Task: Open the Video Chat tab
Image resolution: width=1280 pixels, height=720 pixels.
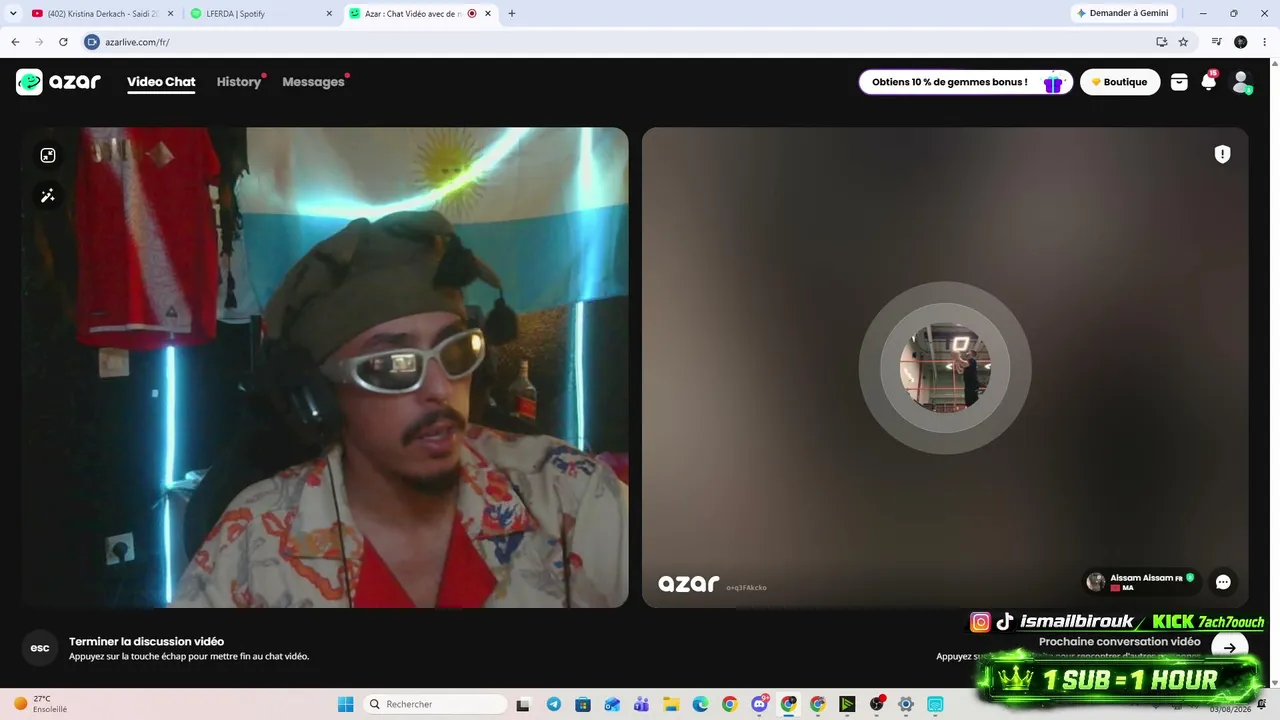Action: tap(161, 82)
